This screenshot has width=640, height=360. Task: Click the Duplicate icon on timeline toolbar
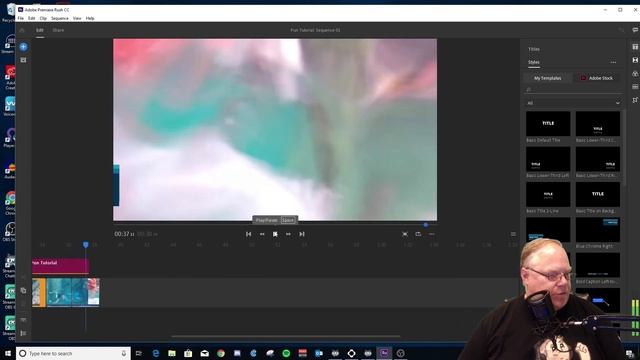click(23, 290)
